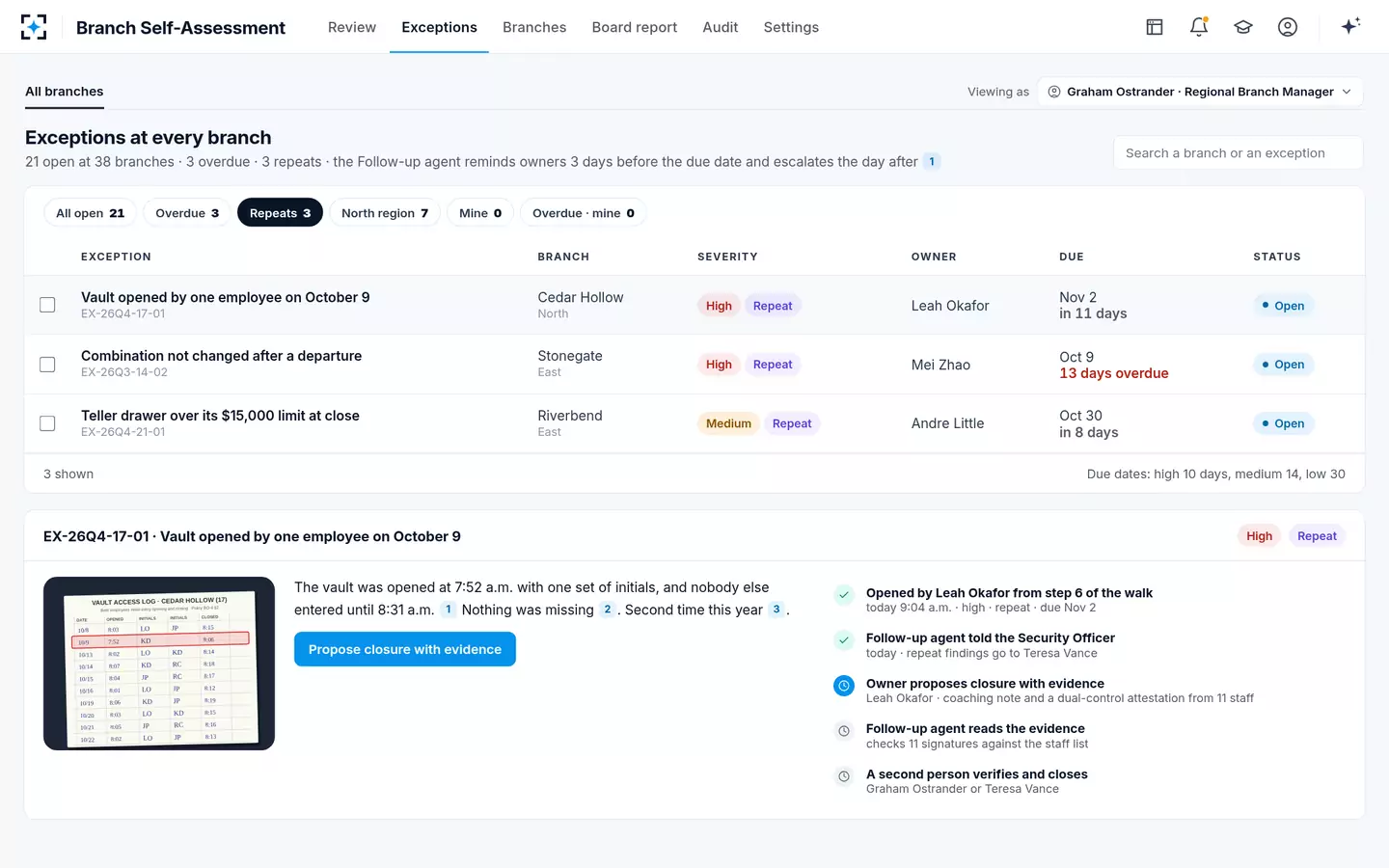This screenshot has width=1389, height=868.
Task: Open the user profile icon
Action: point(1288,27)
